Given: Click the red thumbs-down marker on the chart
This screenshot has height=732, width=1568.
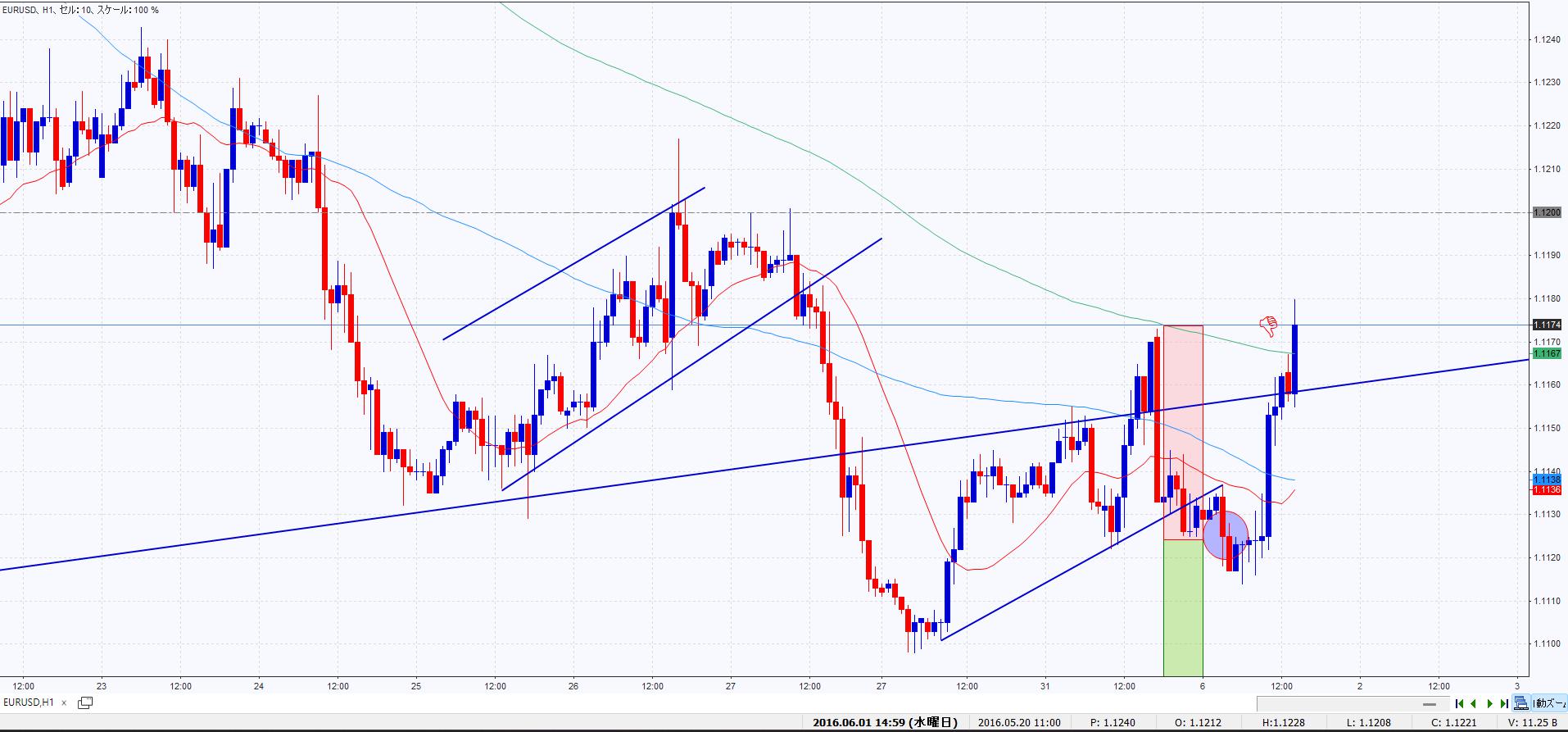Looking at the screenshot, I should (1269, 326).
